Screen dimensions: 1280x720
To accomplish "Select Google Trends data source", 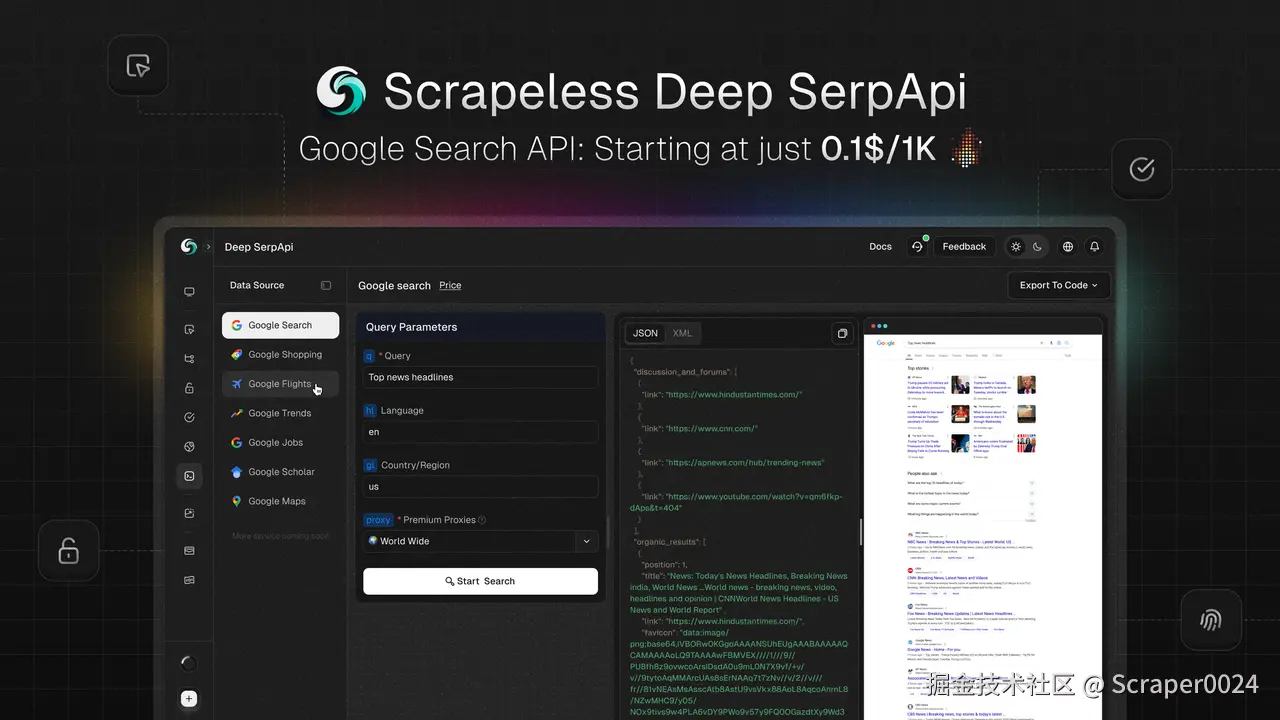I will coord(279,413).
